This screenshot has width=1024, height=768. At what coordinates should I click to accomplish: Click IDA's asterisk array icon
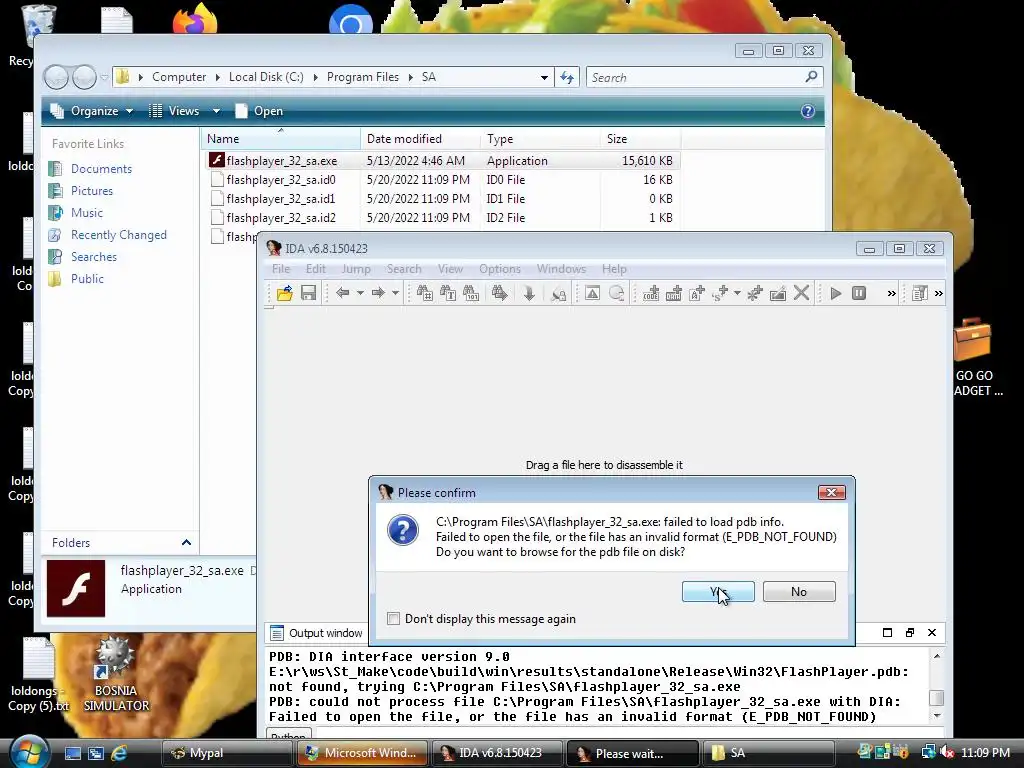pyautogui.click(x=755, y=293)
